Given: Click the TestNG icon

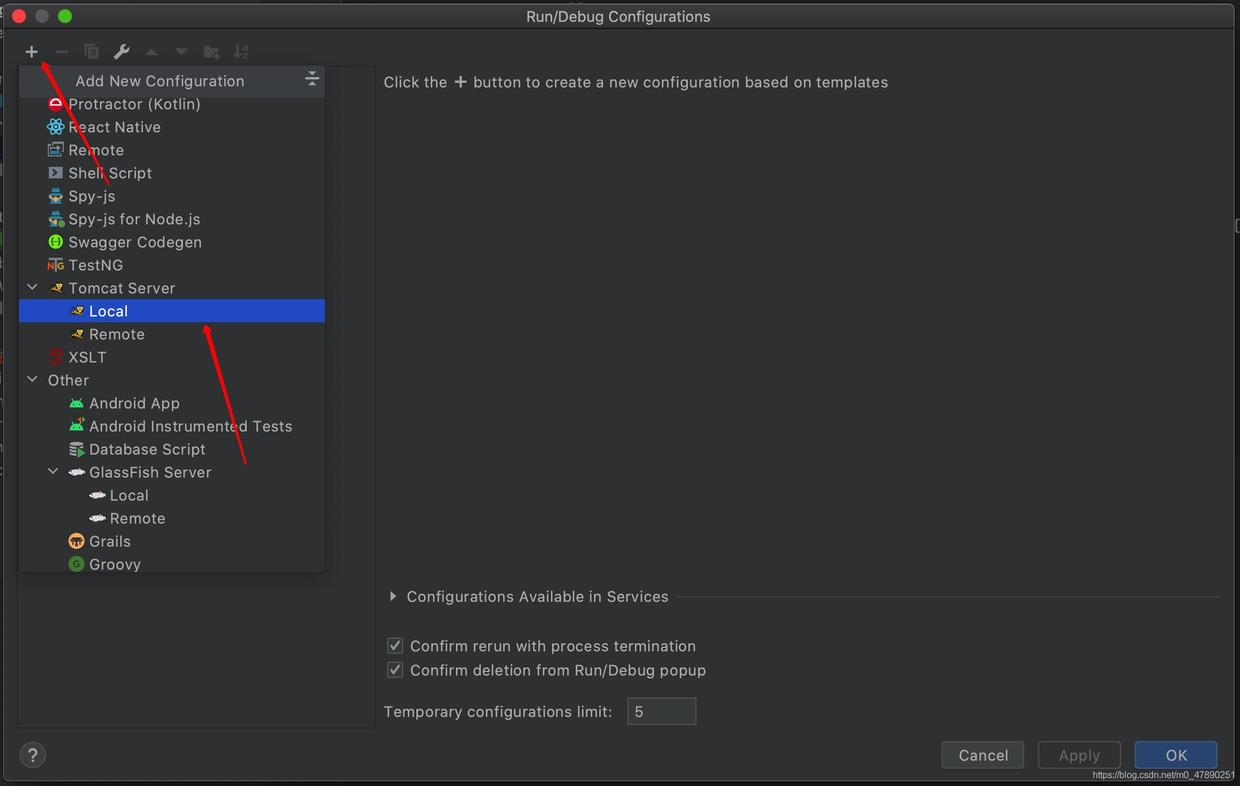Looking at the screenshot, I should point(55,265).
